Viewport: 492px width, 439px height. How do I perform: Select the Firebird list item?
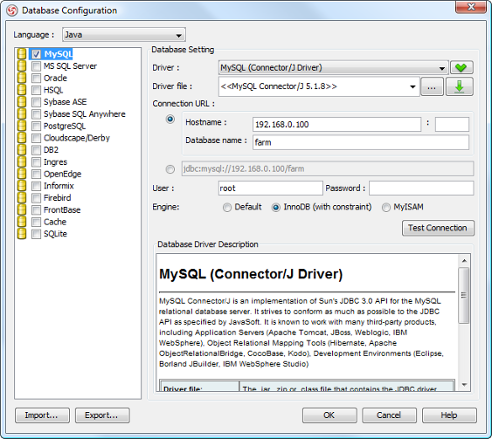[57, 198]
